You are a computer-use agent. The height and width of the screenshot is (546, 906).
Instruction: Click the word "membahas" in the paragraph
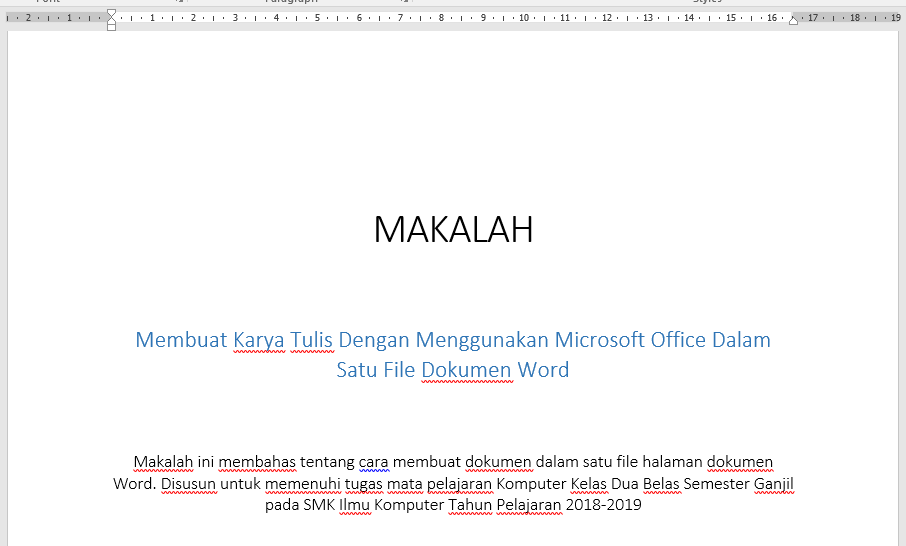coord(257,462)
